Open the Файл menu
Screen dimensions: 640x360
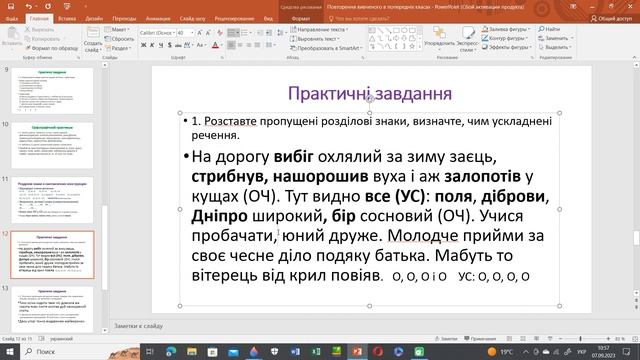click(x=12, y=18)
